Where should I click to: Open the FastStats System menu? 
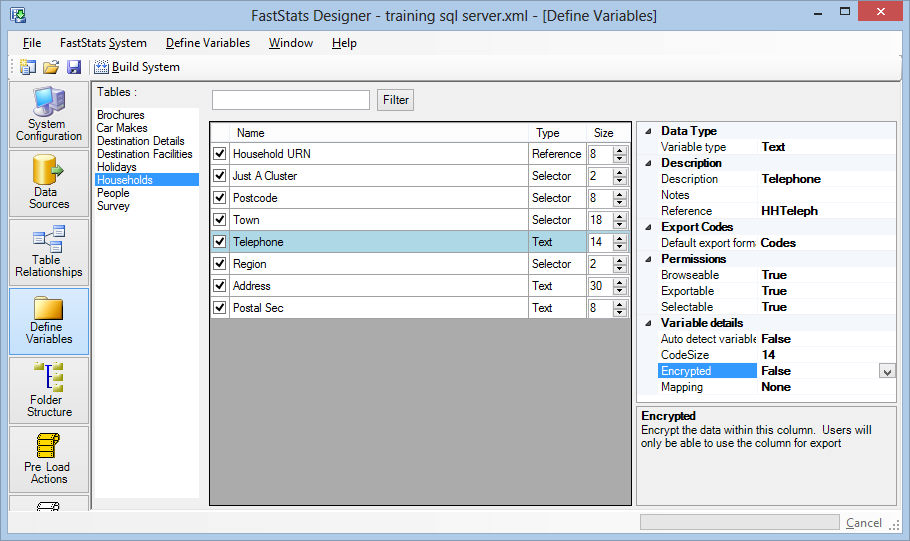103,43
